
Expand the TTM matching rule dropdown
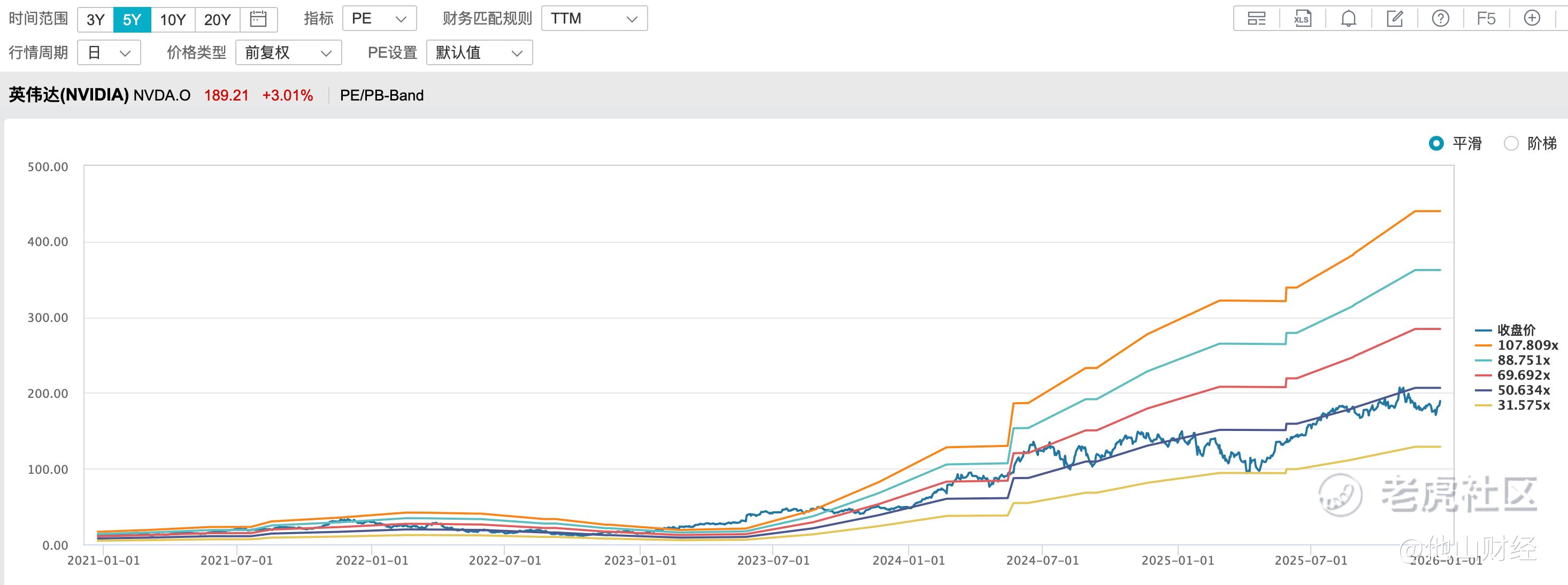[594, 19]
